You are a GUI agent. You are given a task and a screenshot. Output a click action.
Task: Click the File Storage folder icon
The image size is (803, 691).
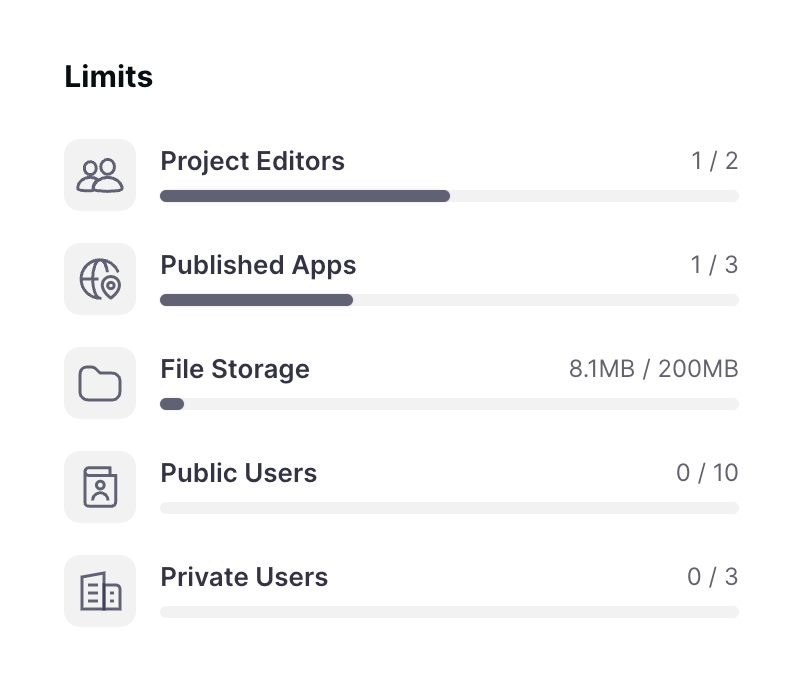point(100,383)
